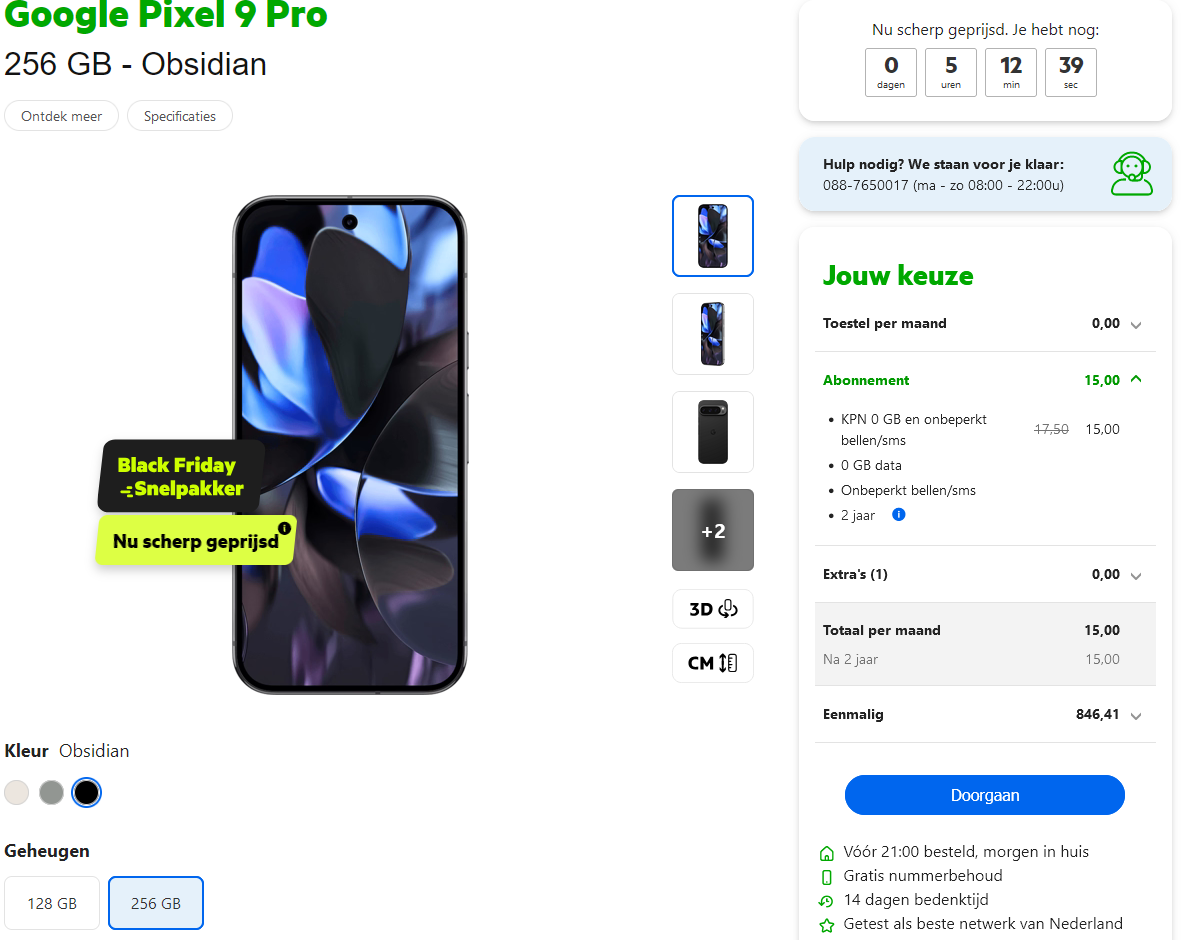This screenshot has height=940, width=1191.
Task: Jump to the Specificaties section
Action: click(x=180, y=116)
